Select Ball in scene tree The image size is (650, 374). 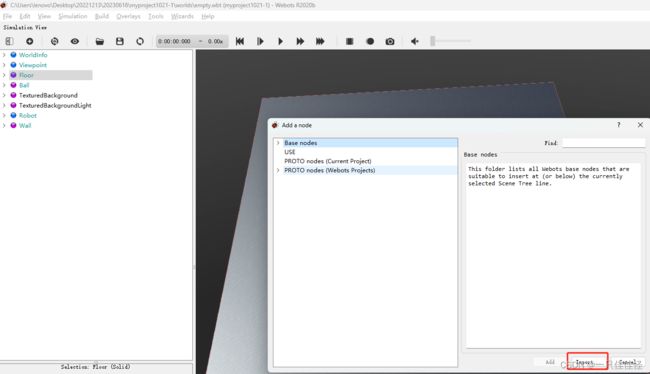click(x=24, y=85)
